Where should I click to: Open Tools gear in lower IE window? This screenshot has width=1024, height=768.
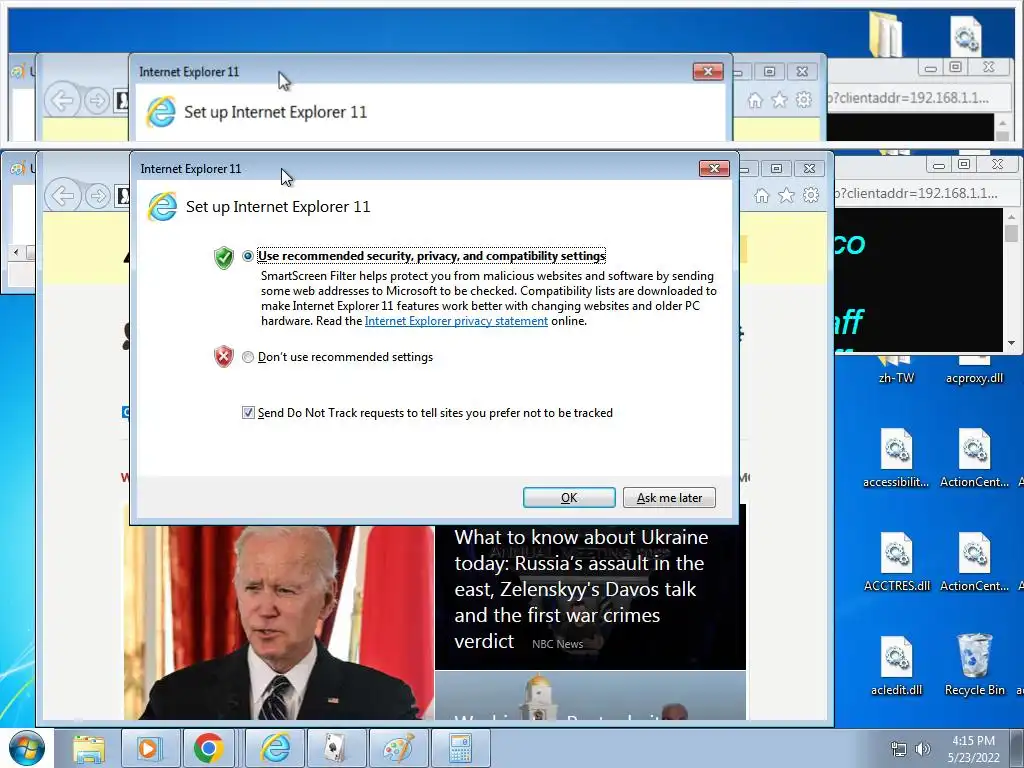[810, 195]
